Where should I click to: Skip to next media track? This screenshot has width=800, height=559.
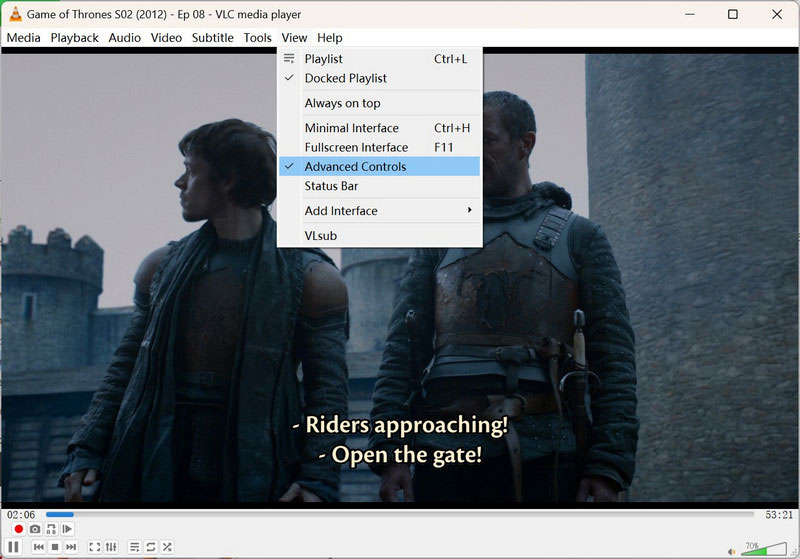click(x=71, y=547)
